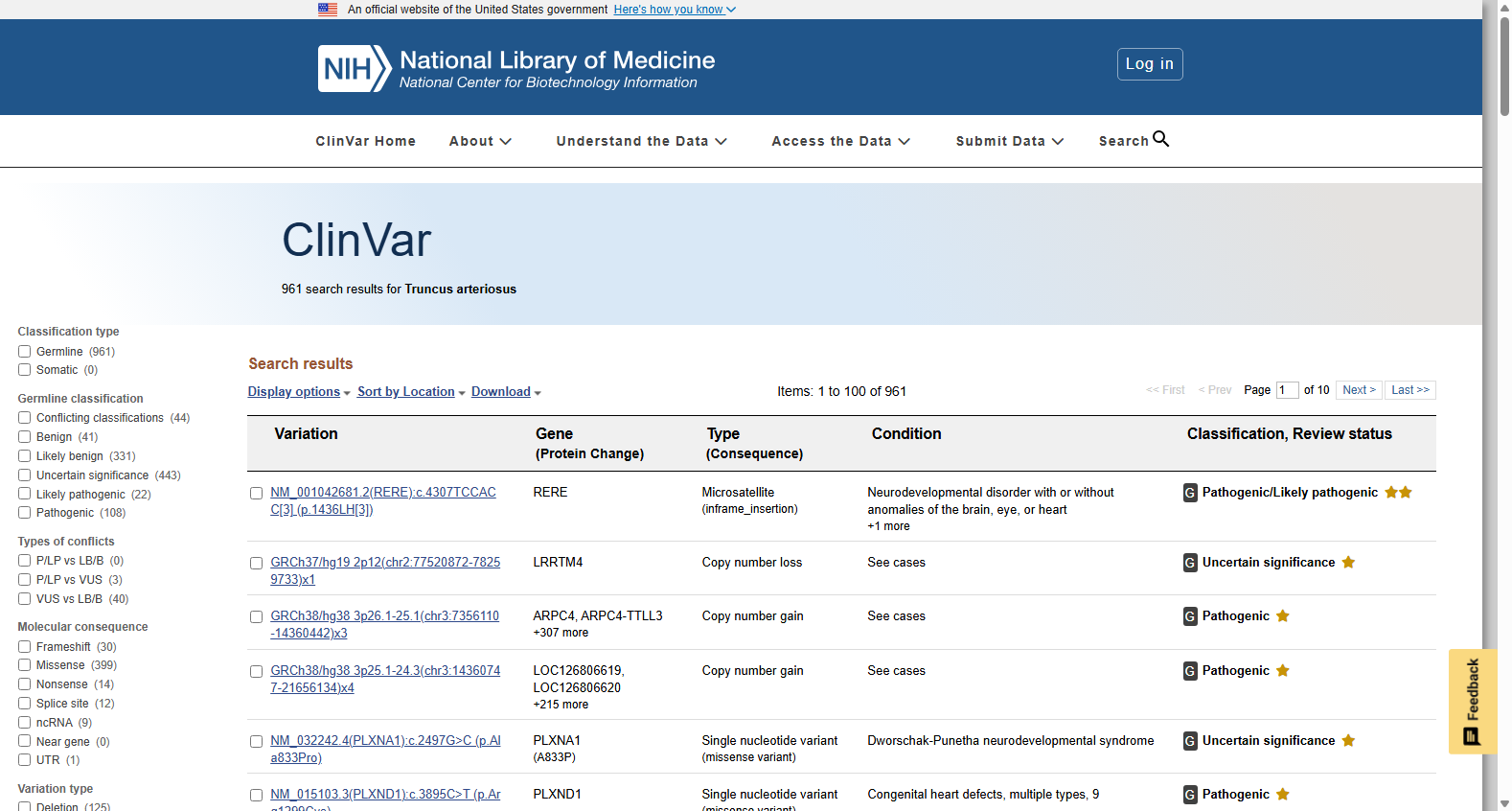Viewport: 1512px width, 811px height.
Task: Enable the Conflicting classifications filter
Action: 25,418
